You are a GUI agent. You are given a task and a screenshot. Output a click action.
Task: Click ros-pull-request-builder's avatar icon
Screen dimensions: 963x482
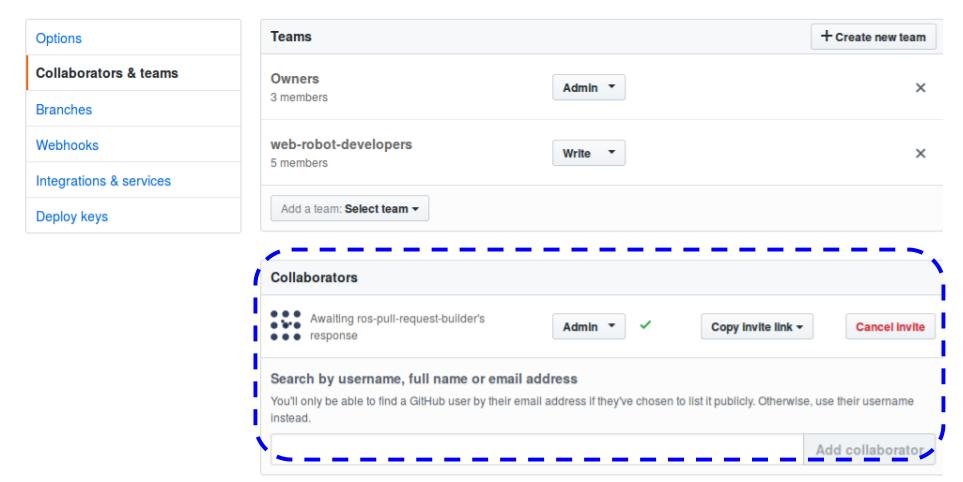pos(286,326)
